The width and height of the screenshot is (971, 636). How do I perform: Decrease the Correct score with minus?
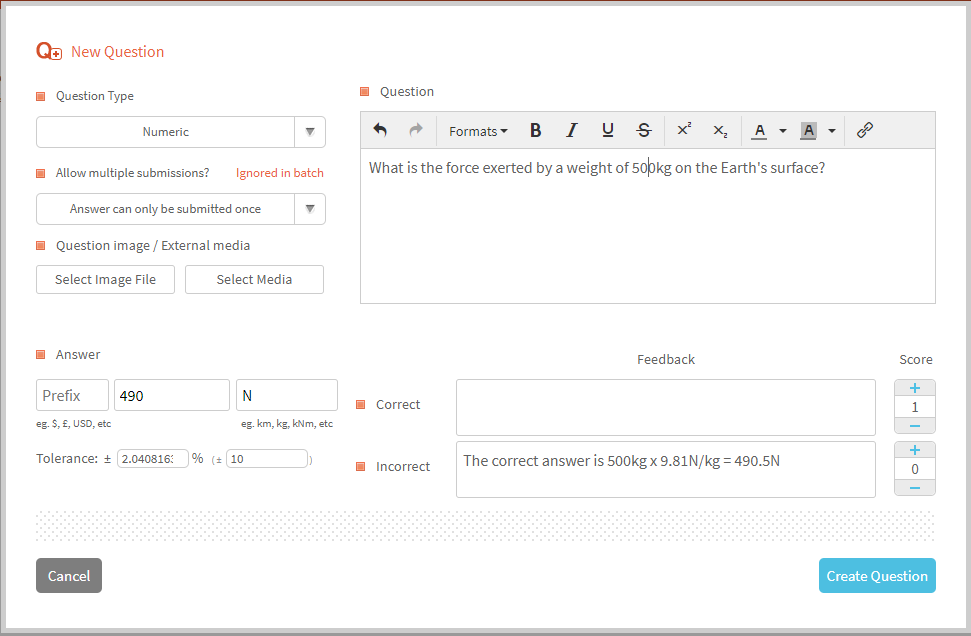coord(915,426)
